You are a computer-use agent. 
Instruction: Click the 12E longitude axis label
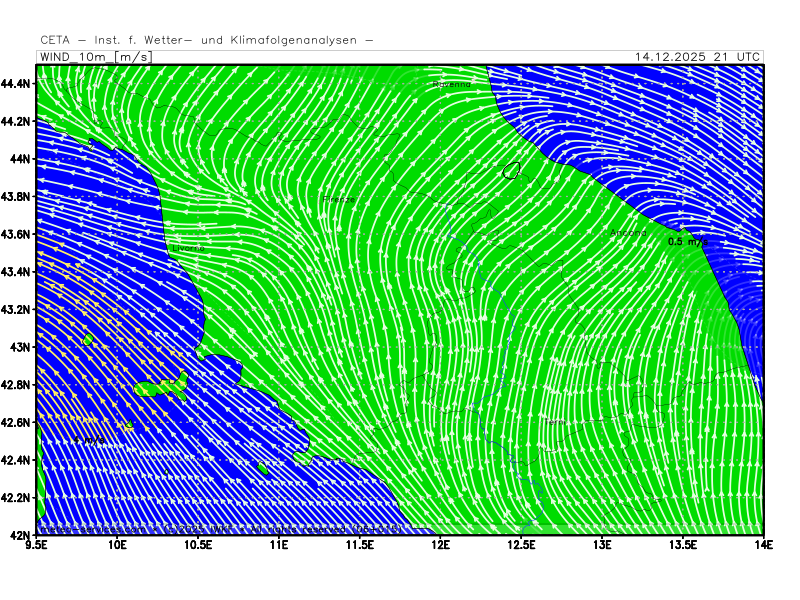[x=440, y=546]
